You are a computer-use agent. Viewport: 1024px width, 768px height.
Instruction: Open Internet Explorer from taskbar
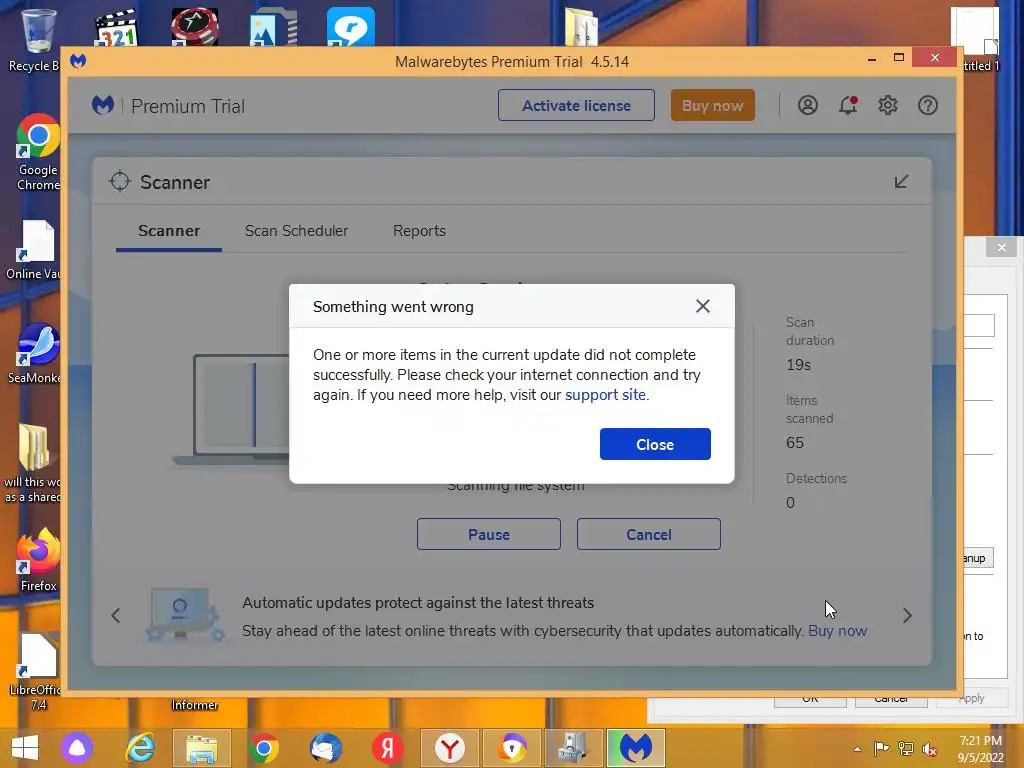140,748
